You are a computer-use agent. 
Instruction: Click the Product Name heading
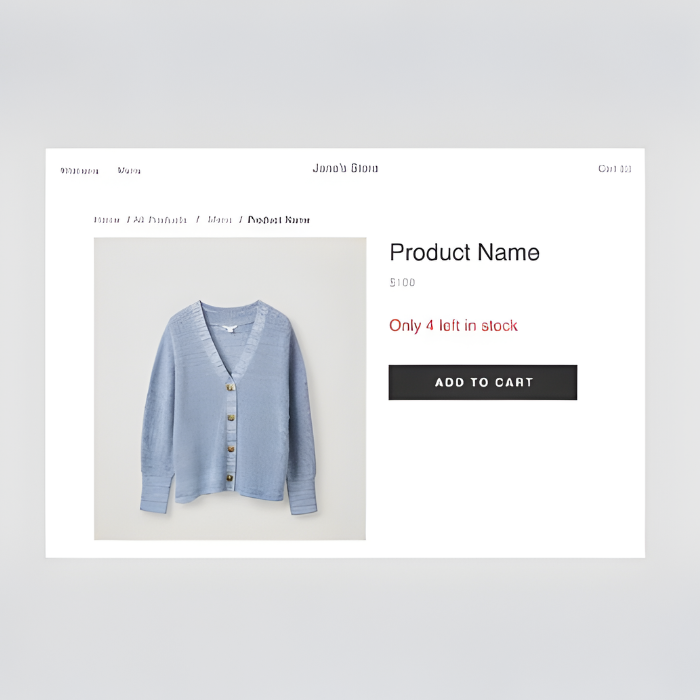[x=464, y=253]
